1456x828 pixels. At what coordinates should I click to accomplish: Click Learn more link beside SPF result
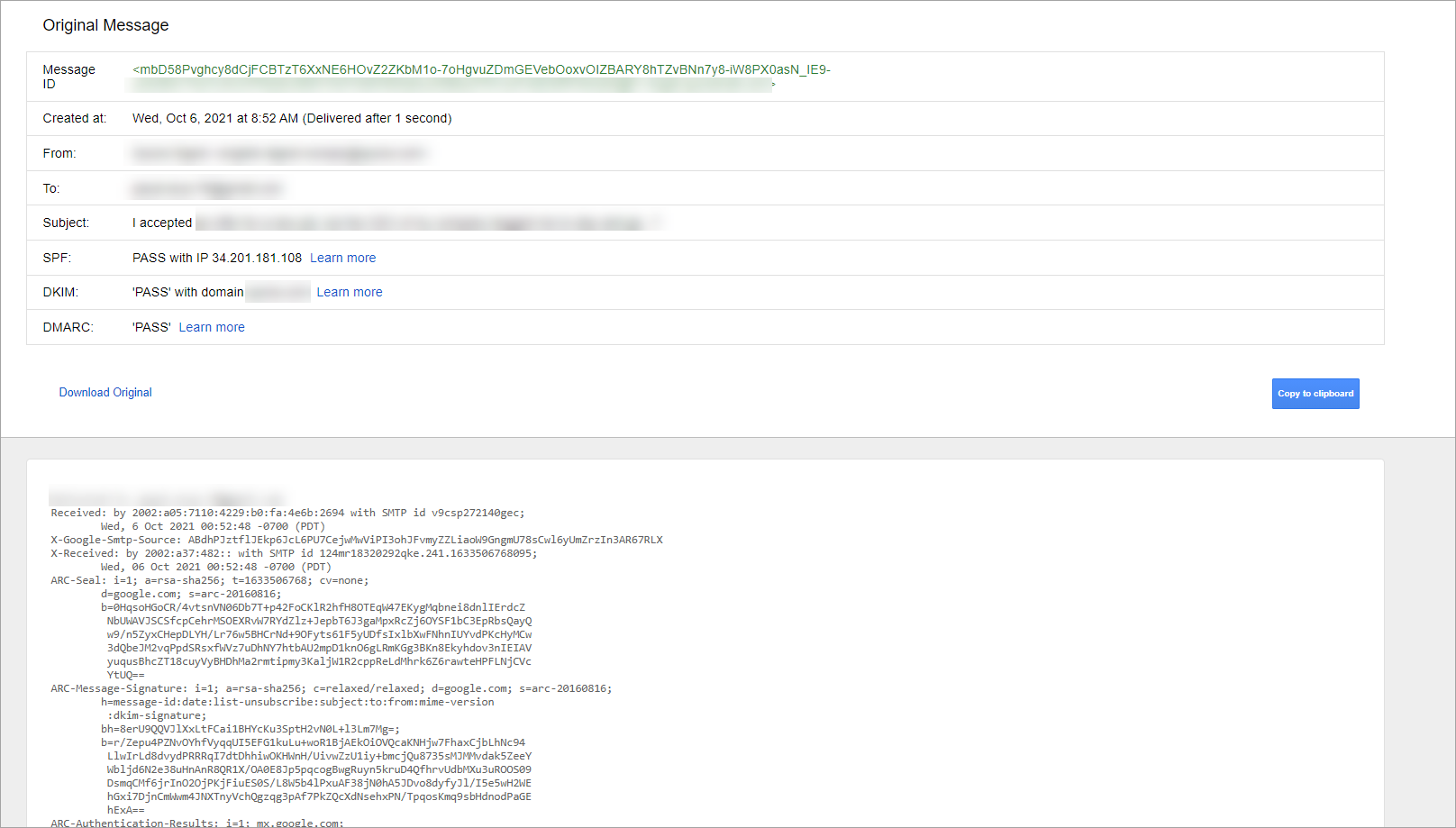(x=342, y=258)
